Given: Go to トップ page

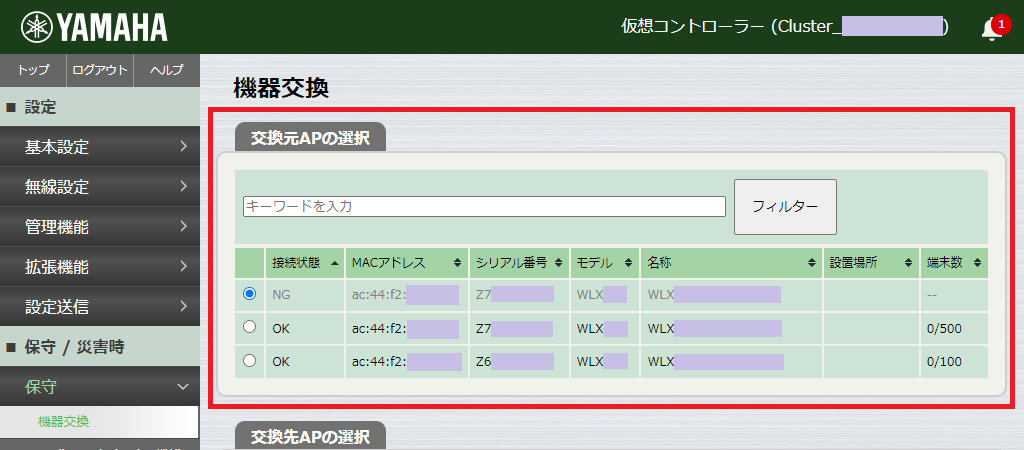Looking at the screenshot, I should [x=33, y=71].
